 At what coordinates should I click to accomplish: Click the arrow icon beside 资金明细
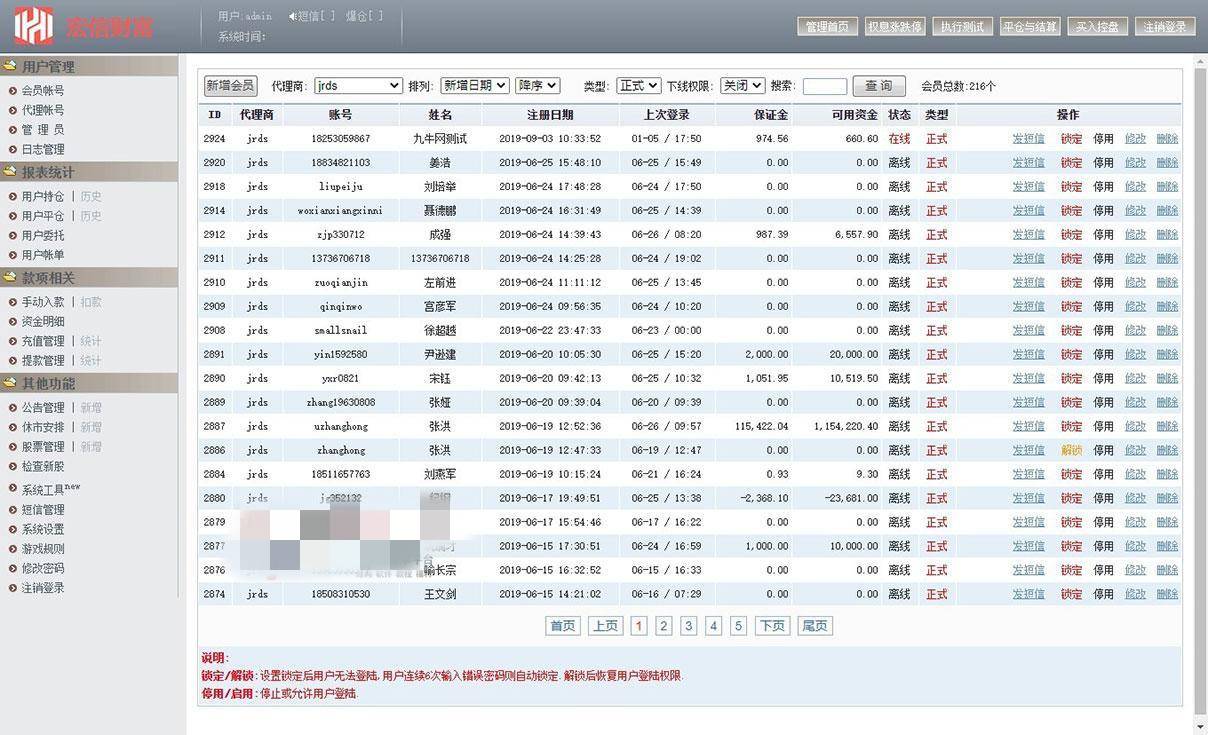click(12, 320)
